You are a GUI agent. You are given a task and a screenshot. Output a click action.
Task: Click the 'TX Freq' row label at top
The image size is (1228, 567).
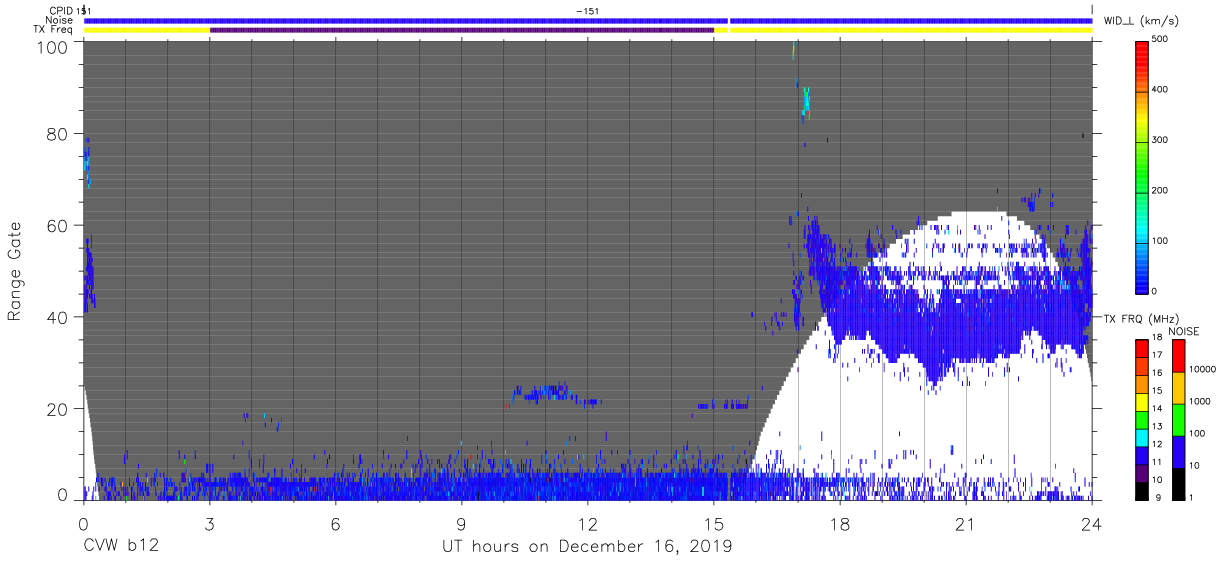[x=54, y=30]
